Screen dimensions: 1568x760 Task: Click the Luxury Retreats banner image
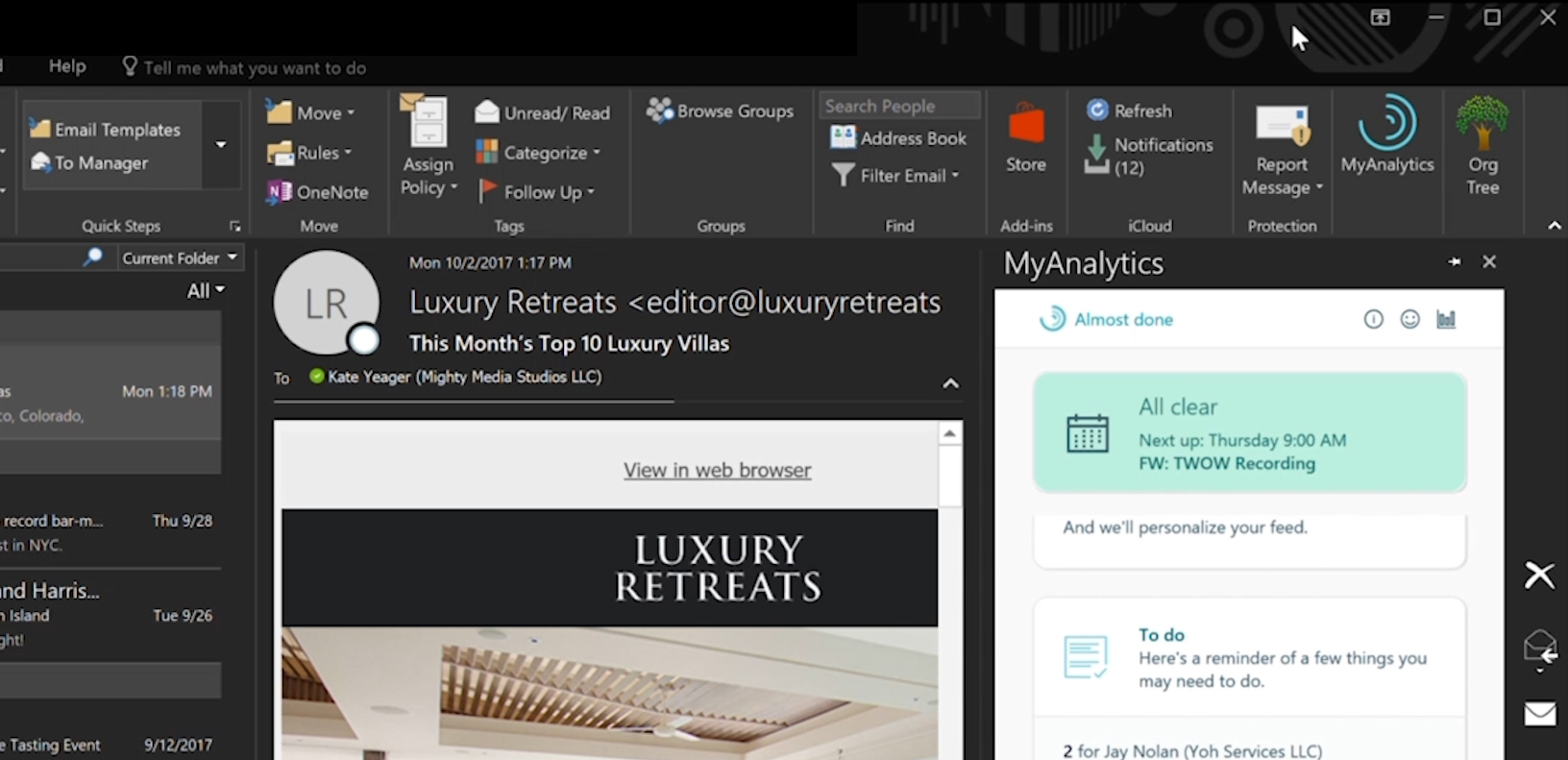[x=609, y=568]
